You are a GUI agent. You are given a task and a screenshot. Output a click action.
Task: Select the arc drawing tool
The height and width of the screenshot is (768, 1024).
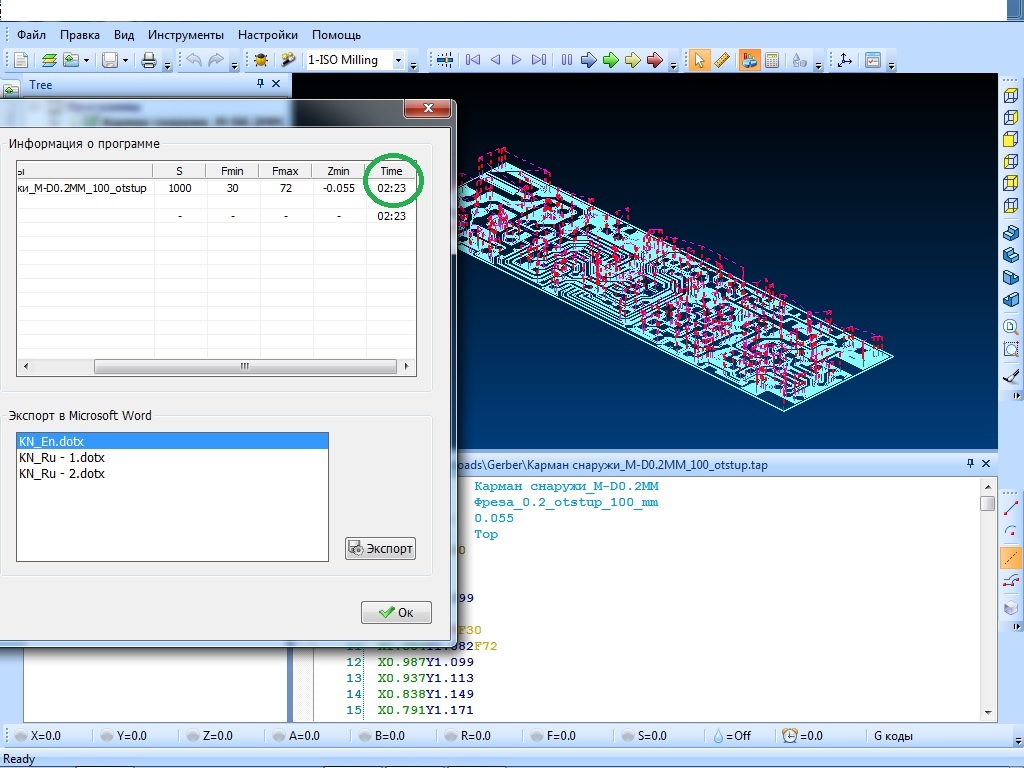tap(1010, 532)
